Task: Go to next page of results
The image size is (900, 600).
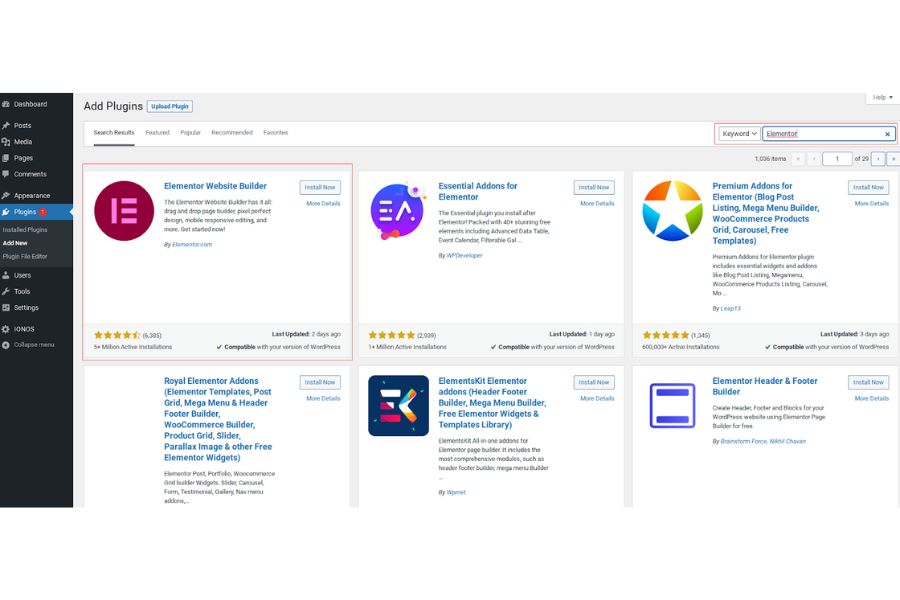Action: click(877, 159)
